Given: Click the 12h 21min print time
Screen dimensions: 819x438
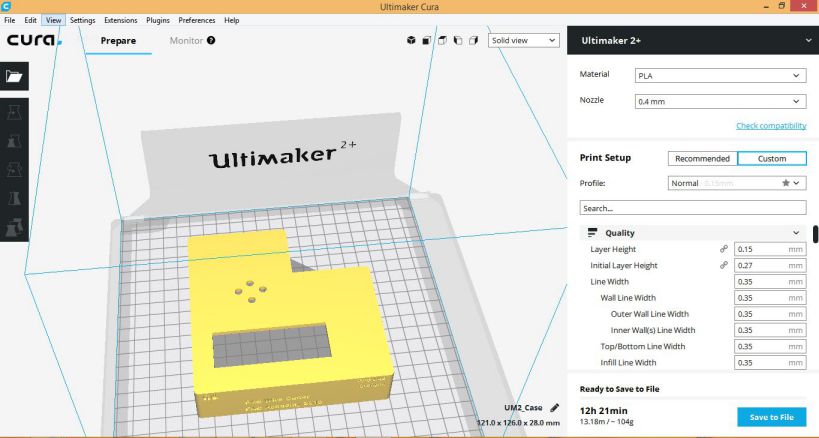Looking at the screenshot, I should tap(603, 411).
